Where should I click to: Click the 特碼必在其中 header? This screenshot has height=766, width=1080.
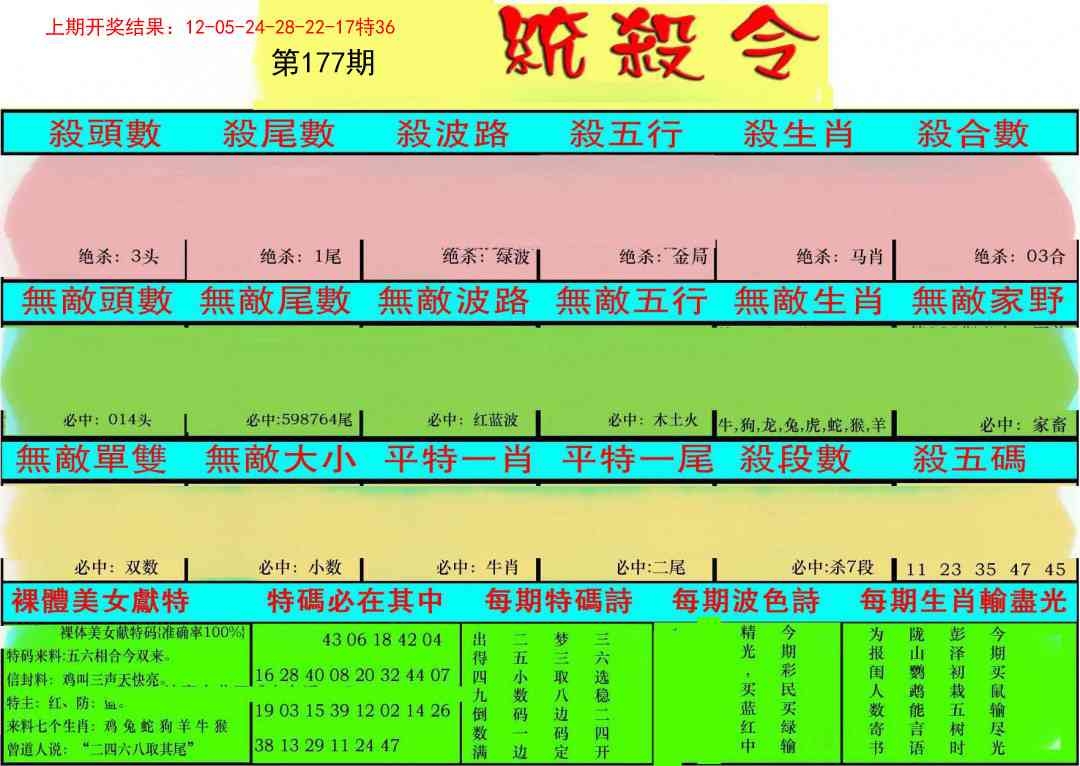click(x=355, y=601)
